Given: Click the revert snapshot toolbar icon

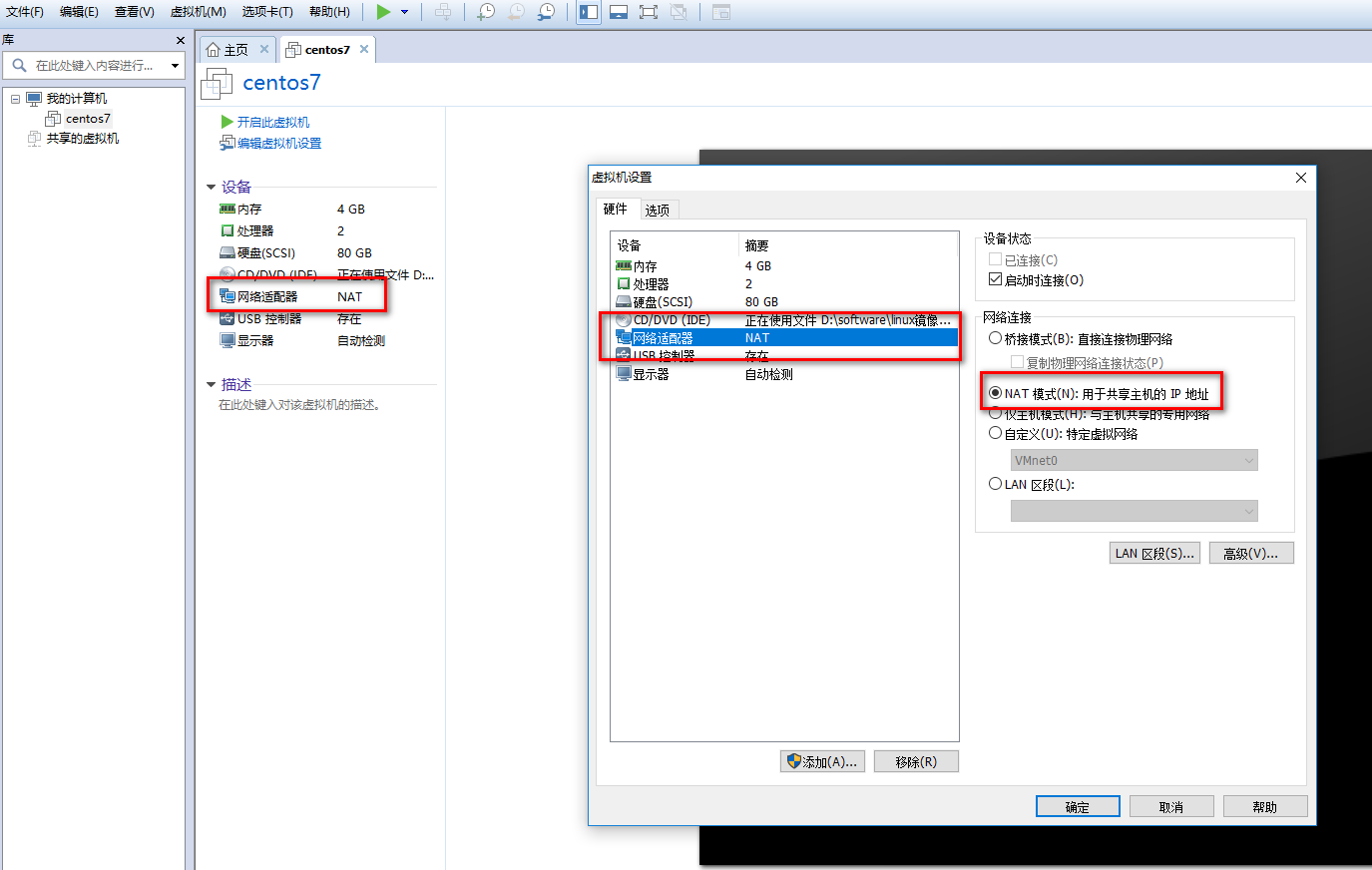Looking at the screenshot, I should 516,12.
